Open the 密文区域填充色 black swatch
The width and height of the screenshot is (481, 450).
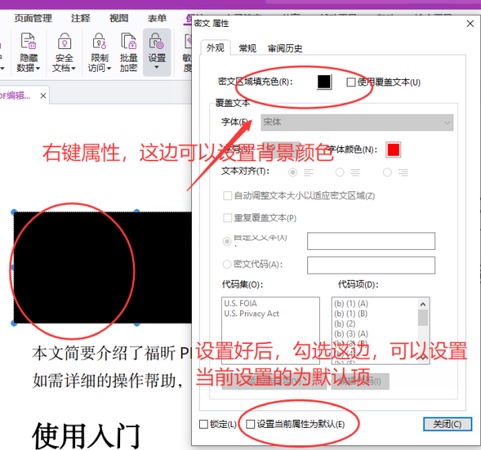324,82
